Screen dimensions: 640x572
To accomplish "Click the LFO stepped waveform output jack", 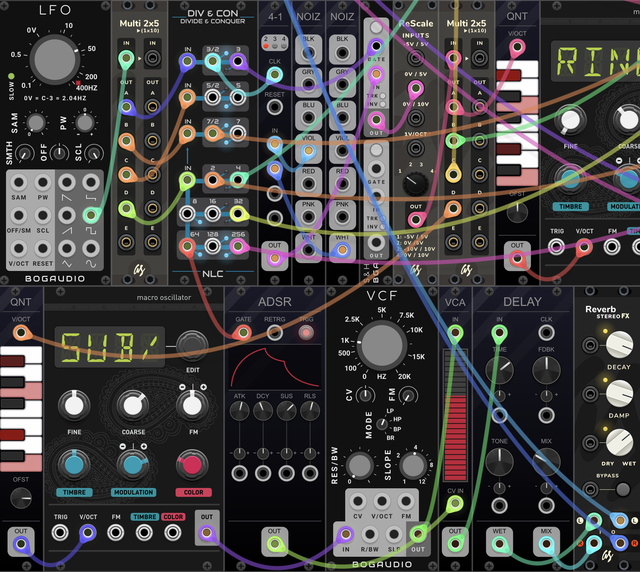I will point(91,183).
